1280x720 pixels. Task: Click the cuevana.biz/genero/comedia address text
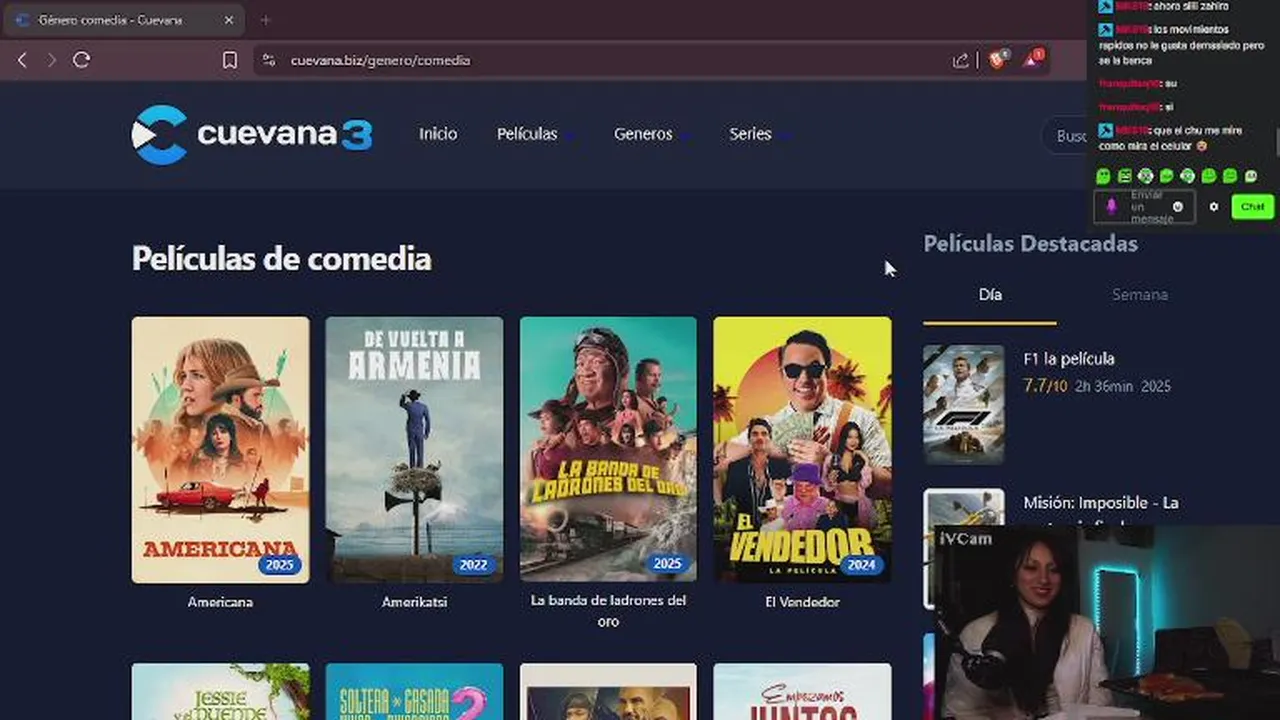click(x=380, y=60)
